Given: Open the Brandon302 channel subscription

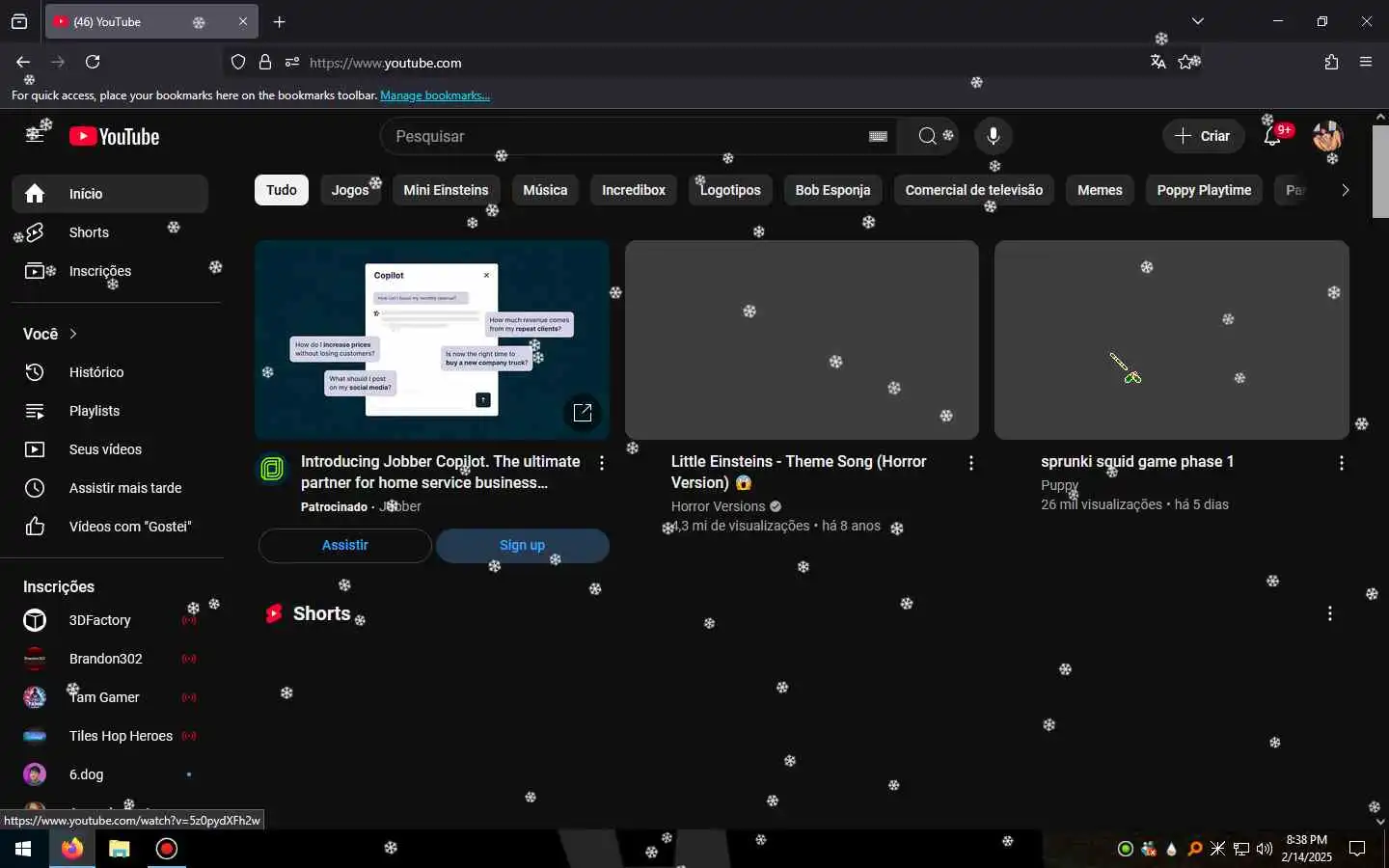Looking at the screenshot, I should click(x=110, y=659).
